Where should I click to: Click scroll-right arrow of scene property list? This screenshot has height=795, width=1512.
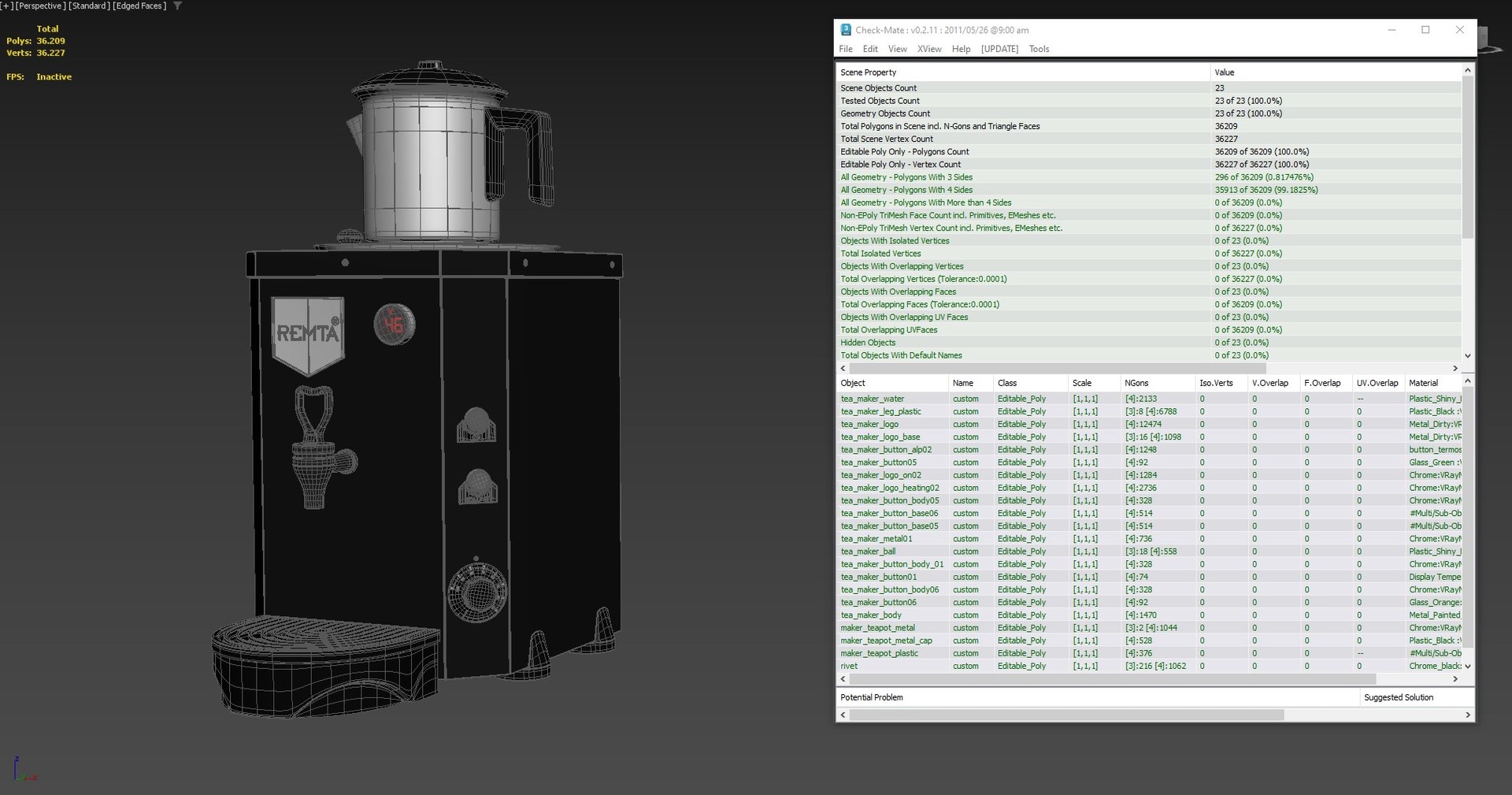1455,369
